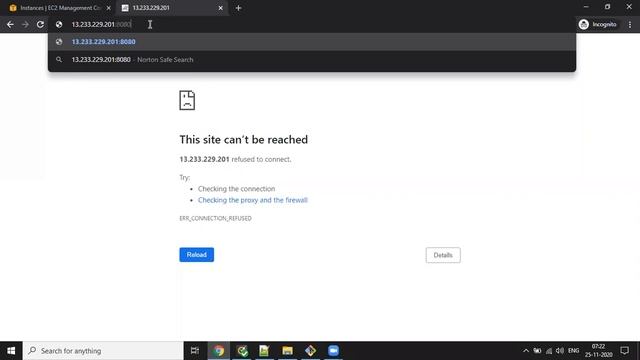Go back to the previous page

(x=10, y=24)
